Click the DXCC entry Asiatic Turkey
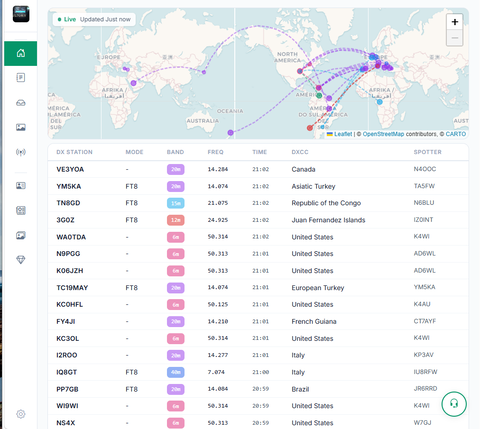 click(x=313, y=186)
